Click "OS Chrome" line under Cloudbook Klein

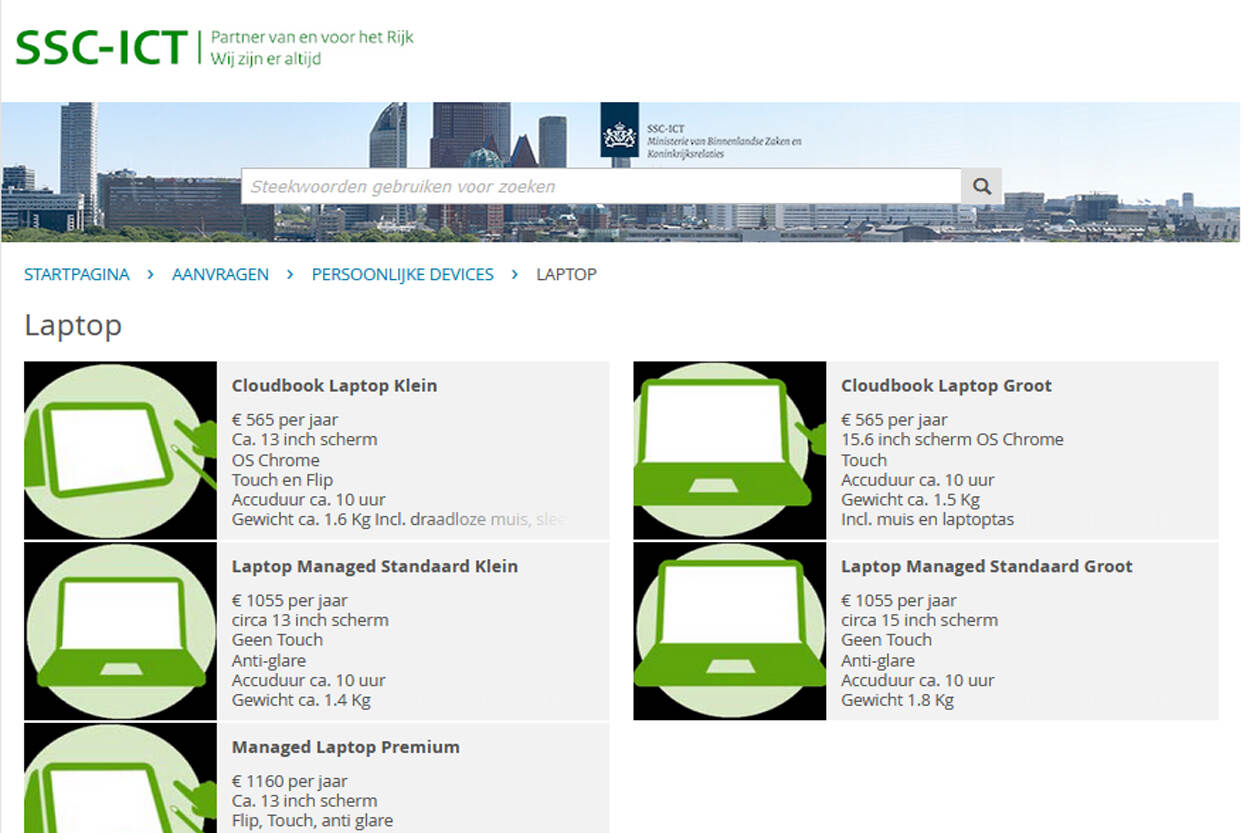(276, 460)
